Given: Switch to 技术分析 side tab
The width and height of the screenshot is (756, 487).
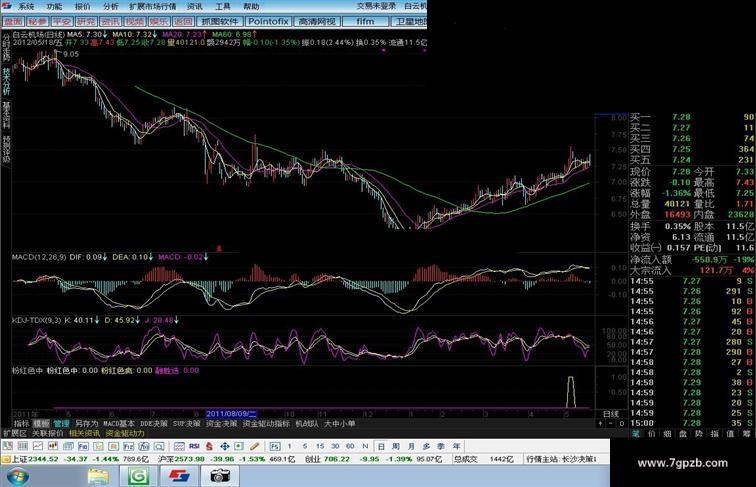Looking at the screenshot, I should (x=6, y=81).
